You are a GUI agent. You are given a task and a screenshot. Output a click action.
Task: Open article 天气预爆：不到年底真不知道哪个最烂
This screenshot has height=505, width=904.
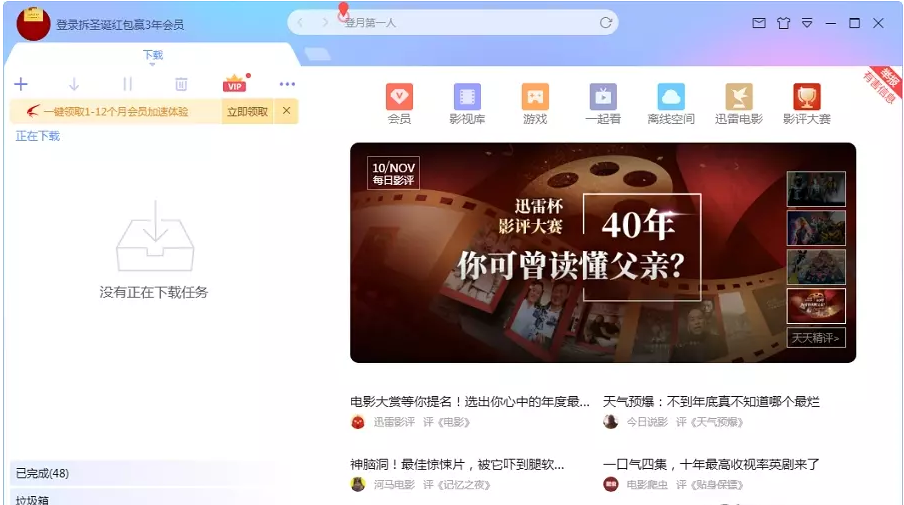coord(711,402)
